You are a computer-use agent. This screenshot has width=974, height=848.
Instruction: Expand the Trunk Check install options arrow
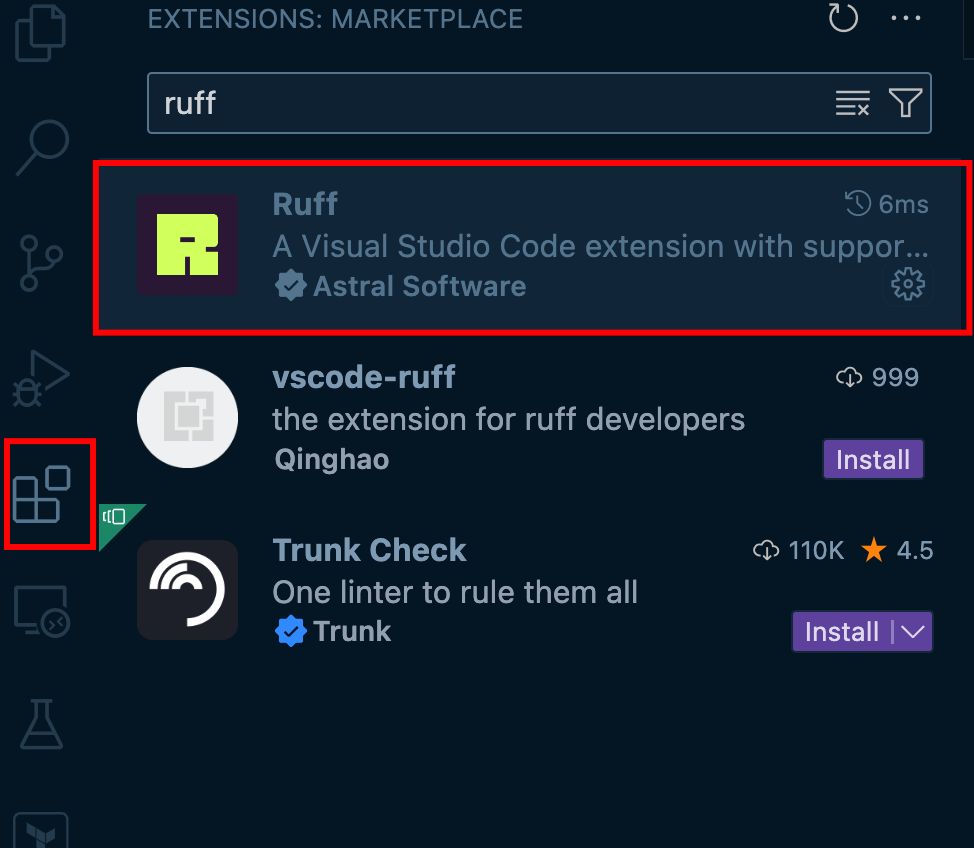(913, 632)
